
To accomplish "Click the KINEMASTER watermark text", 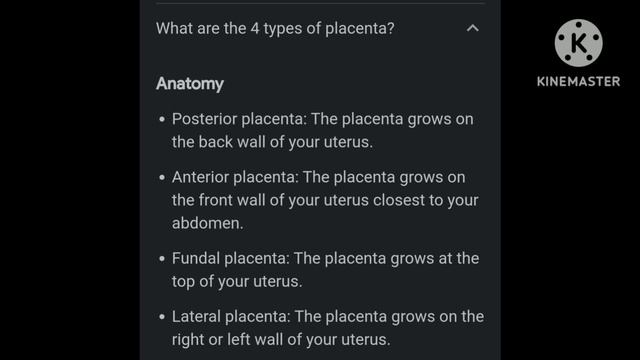I will (578, 81).
